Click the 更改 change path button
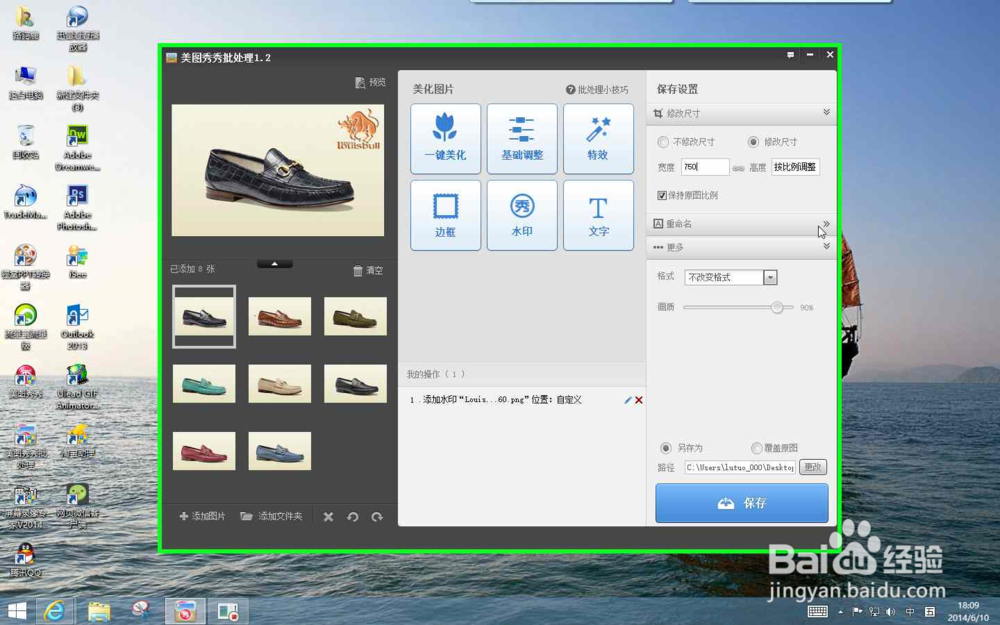 812,467
